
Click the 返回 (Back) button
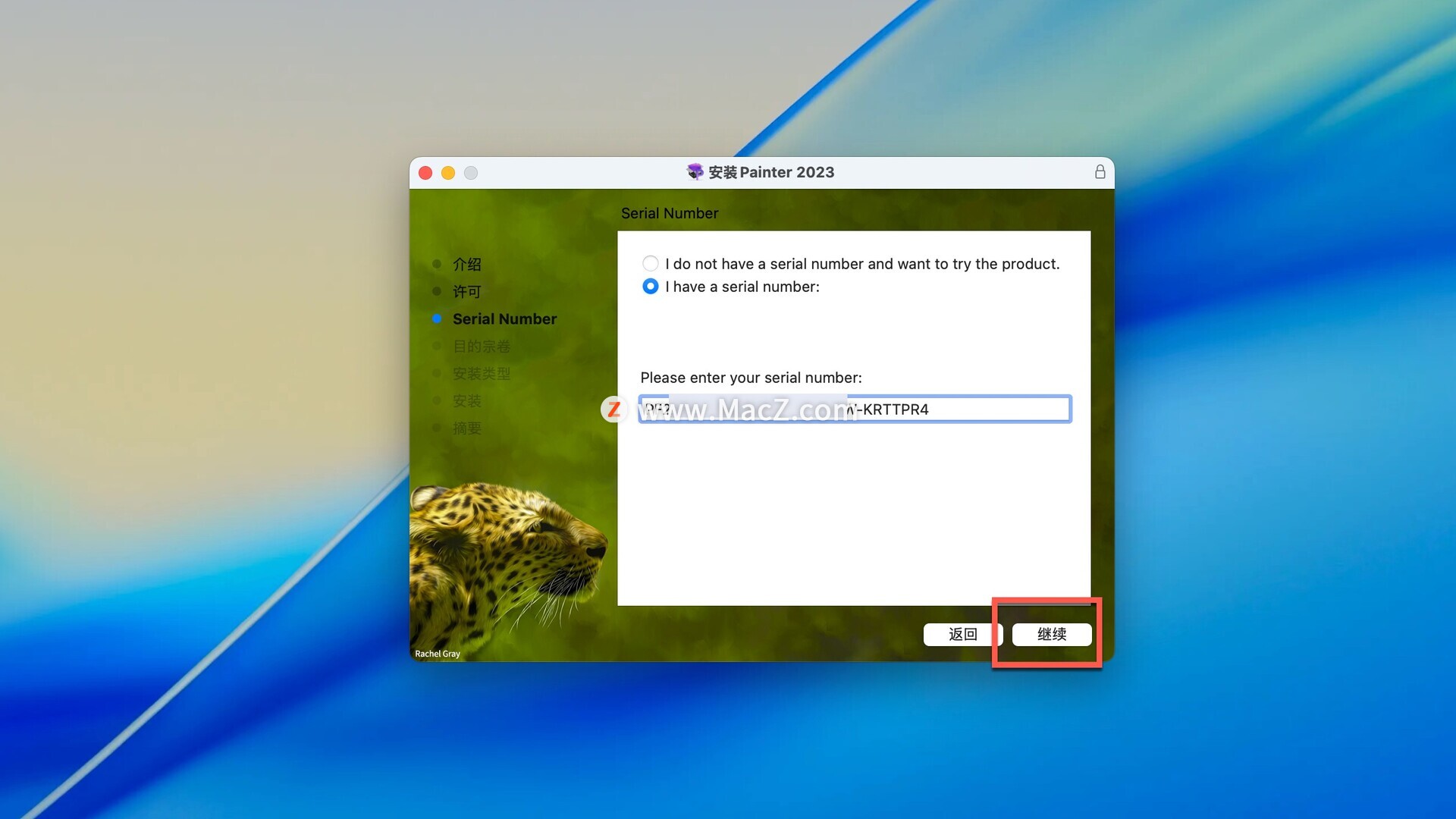[x=962, y=634]
